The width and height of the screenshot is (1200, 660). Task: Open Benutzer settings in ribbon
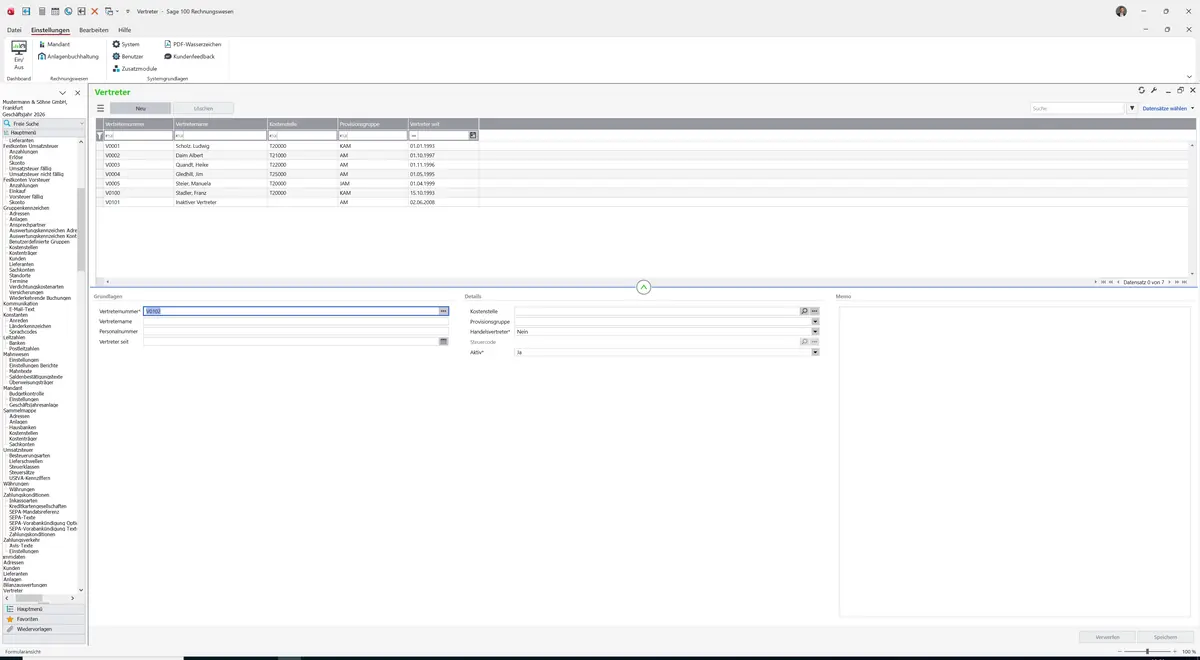[x=128, y=57]
